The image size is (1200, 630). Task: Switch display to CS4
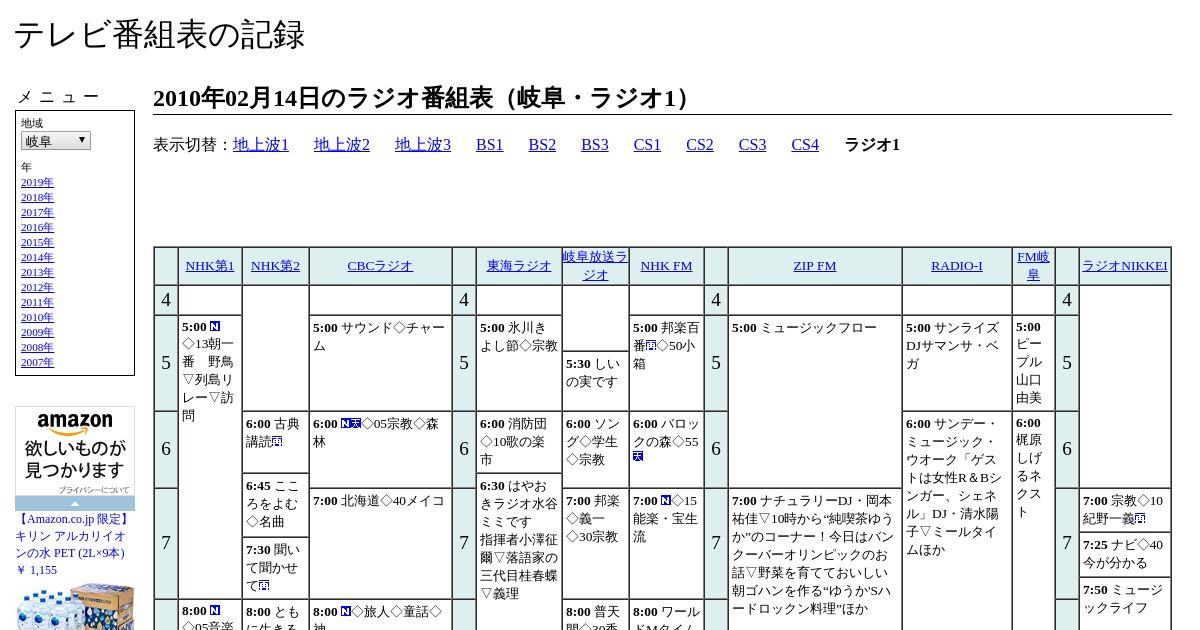(805, 145)
